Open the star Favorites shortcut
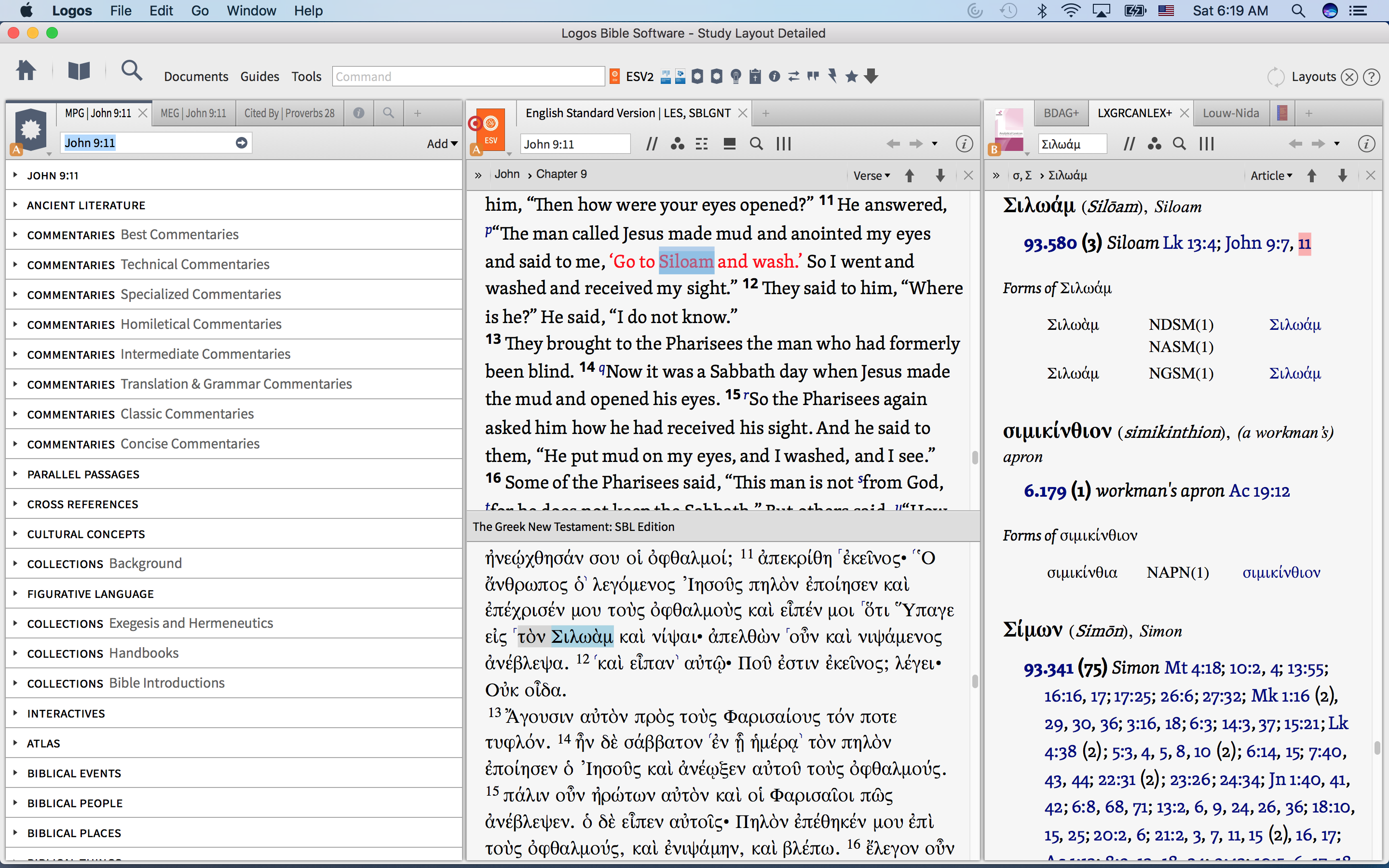 [852, 76]
